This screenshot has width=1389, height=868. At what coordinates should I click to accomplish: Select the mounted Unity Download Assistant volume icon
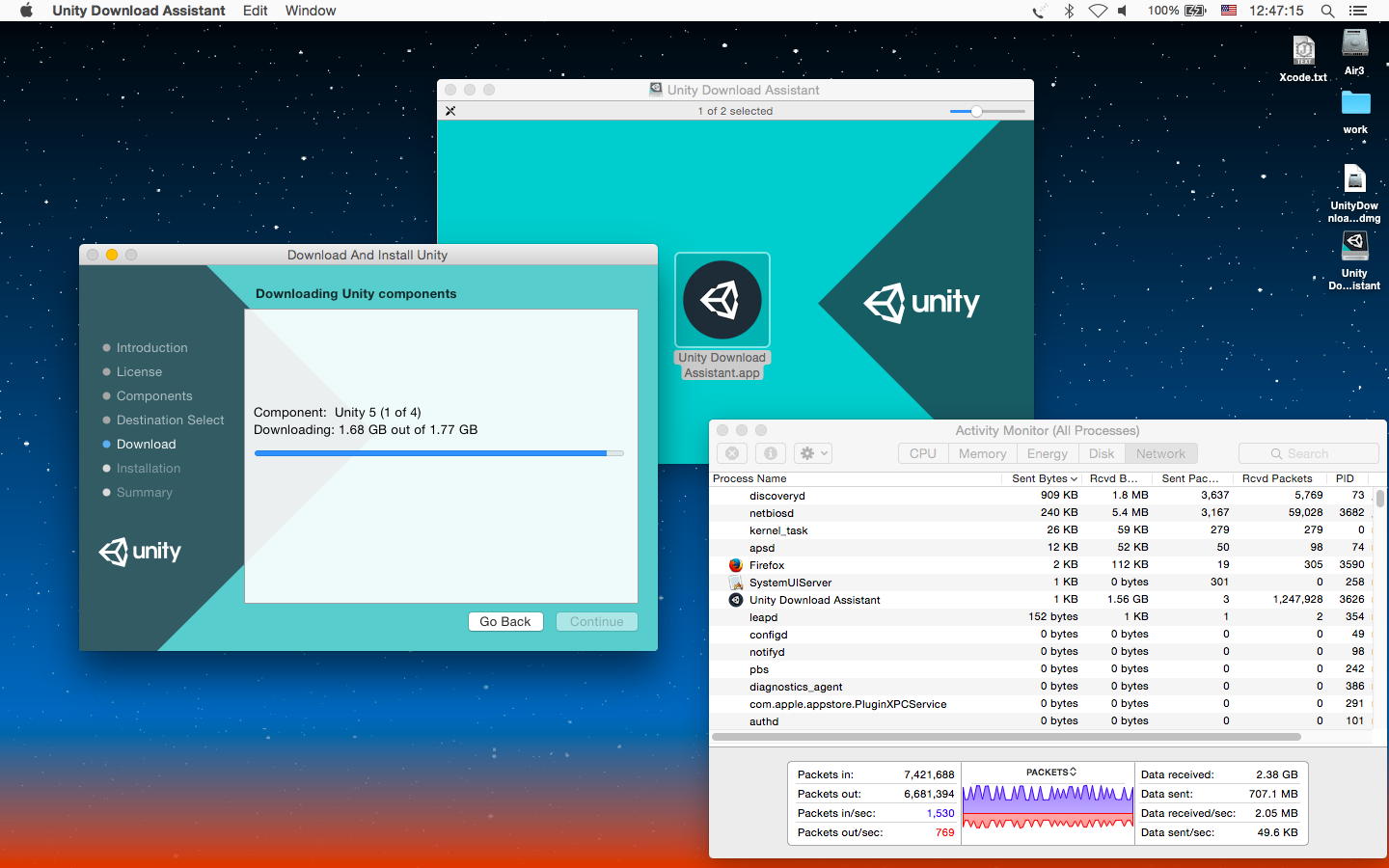pos(1354,260)
